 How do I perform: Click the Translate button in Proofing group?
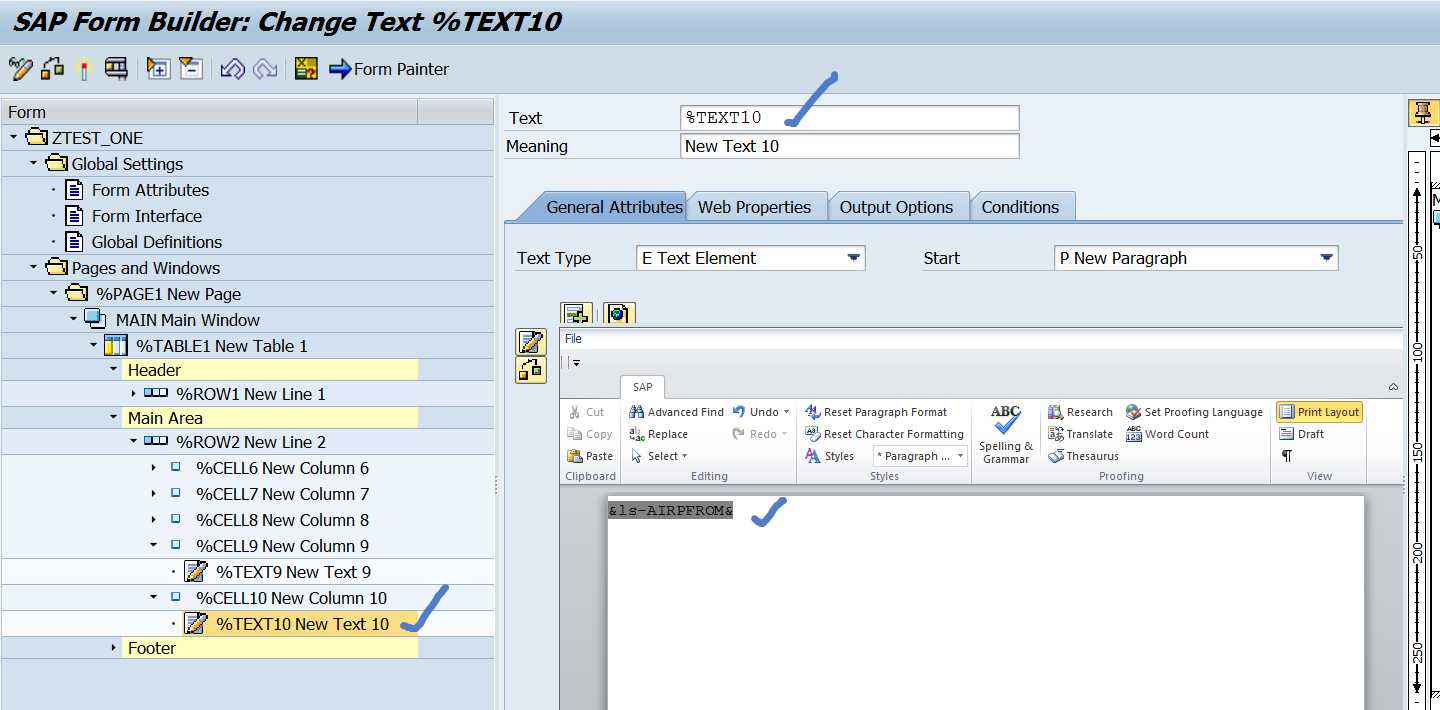tap(1080, 433)
